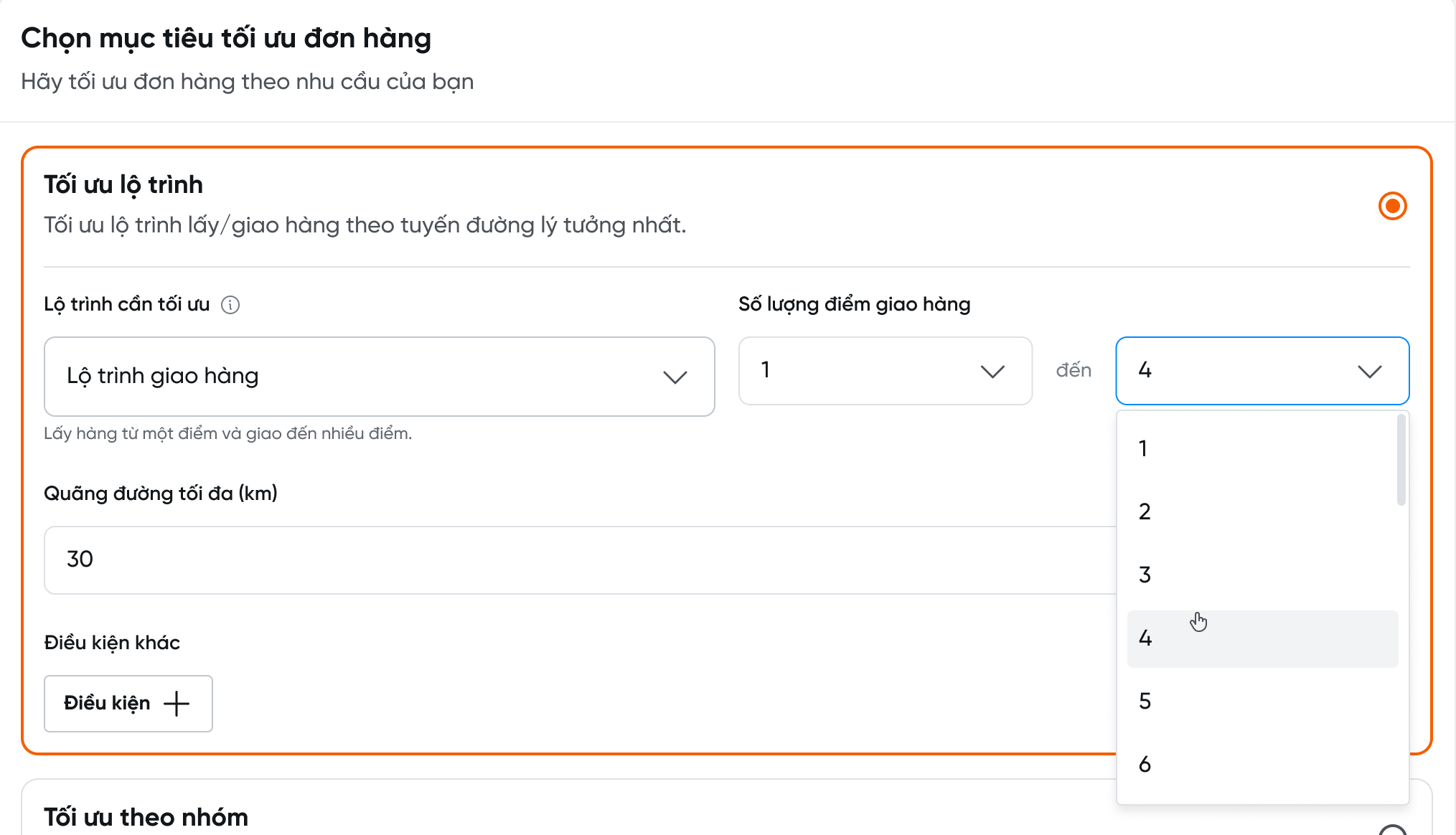The image size is (1456, 835).
Task: Click plus icon on Điều kiện button
Action: 177,704
